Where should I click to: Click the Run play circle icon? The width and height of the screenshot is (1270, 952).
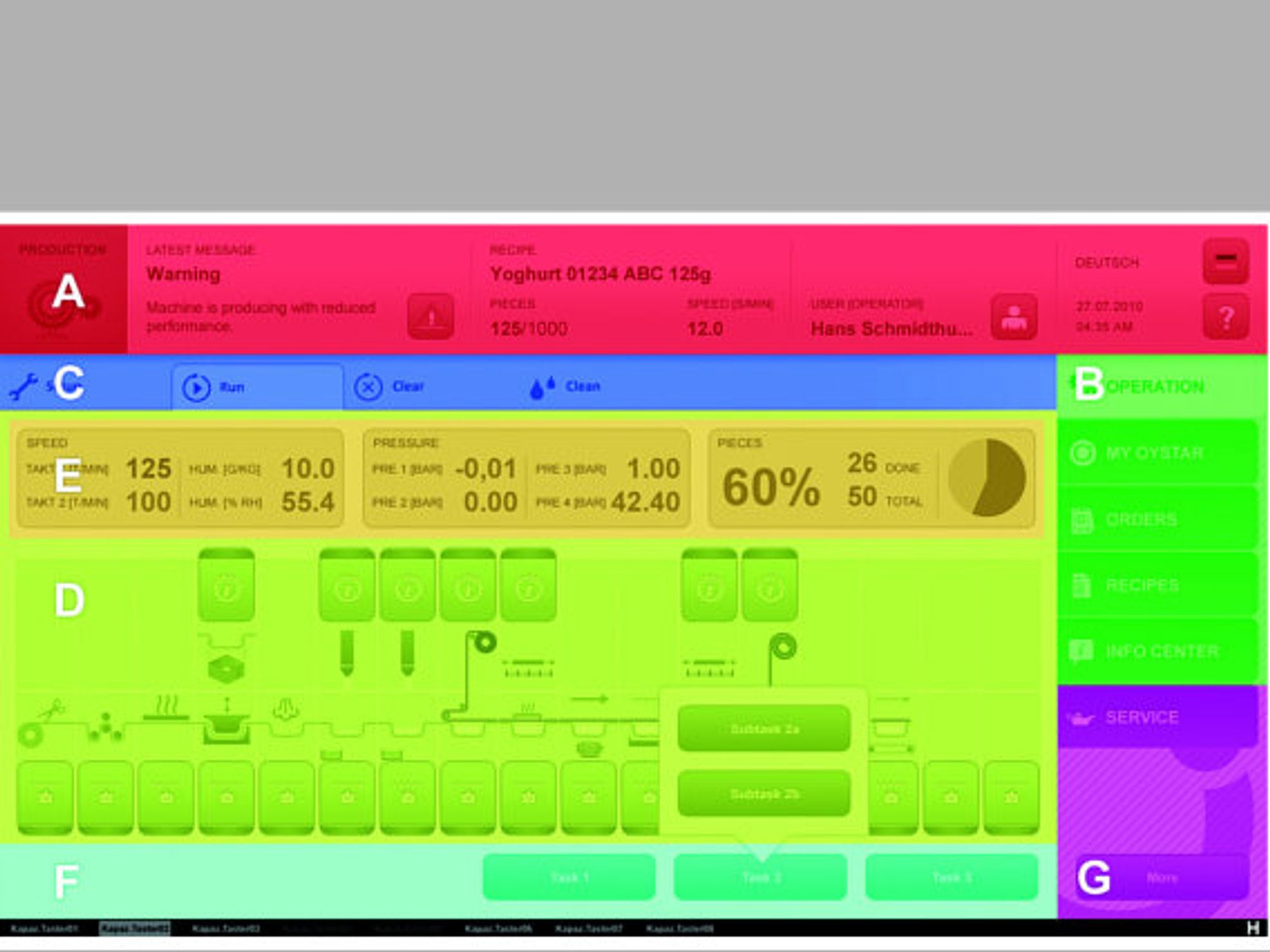point(196,387)
